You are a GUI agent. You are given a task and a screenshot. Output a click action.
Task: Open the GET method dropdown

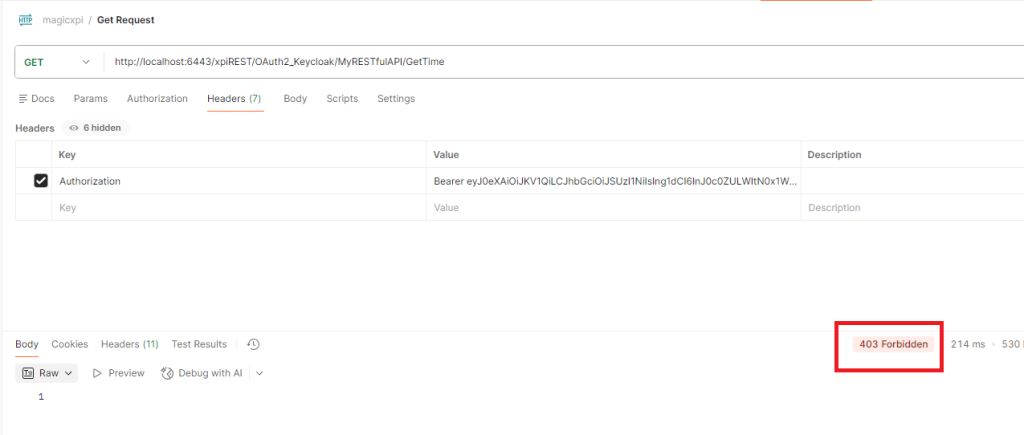[58, 62]
